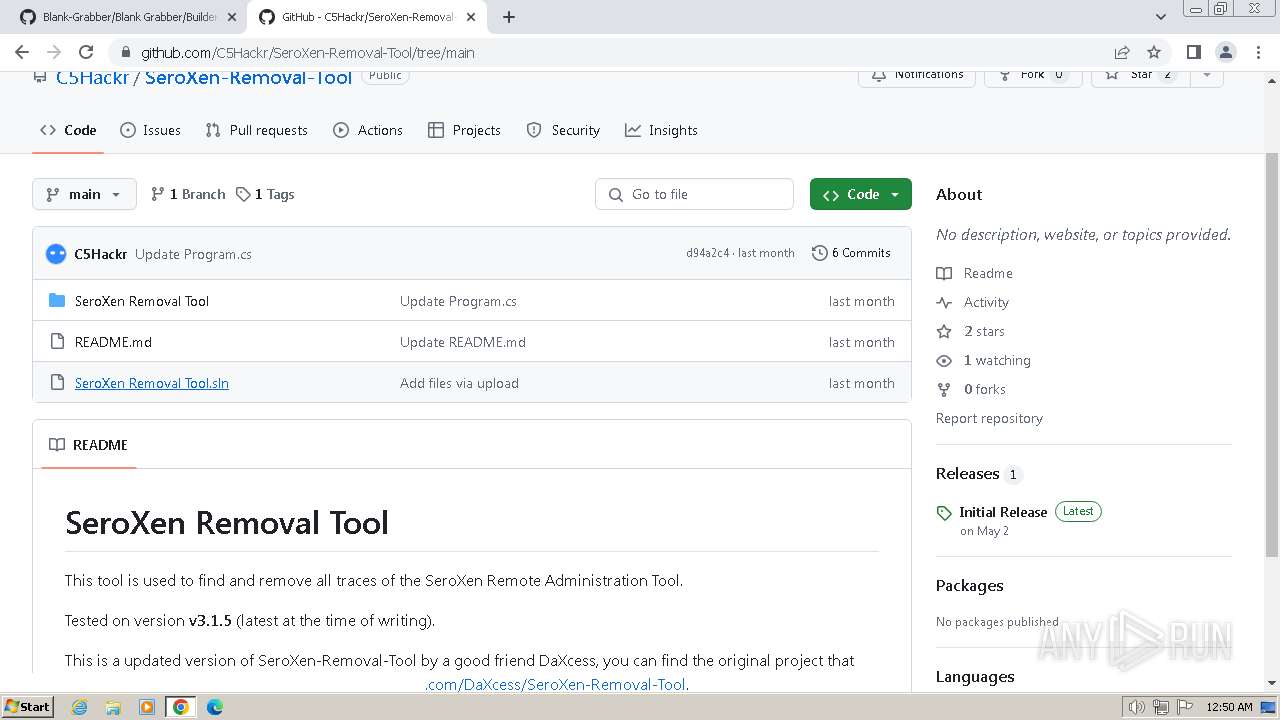Open the Code repository tab
Screen dimensions: 1280x720
[68, 130]
